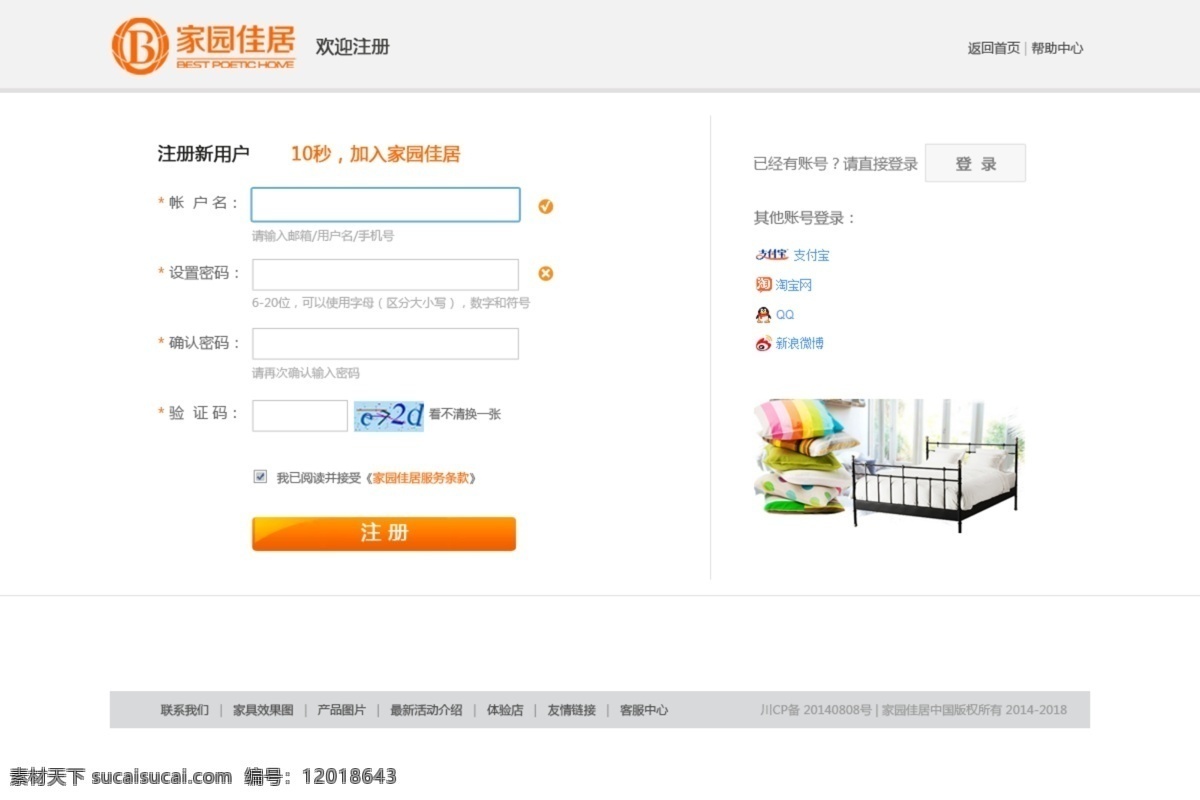1200x800 pixels.
Task: Focus the 确认密码 confirm password field
Action: tap(386, 344)
